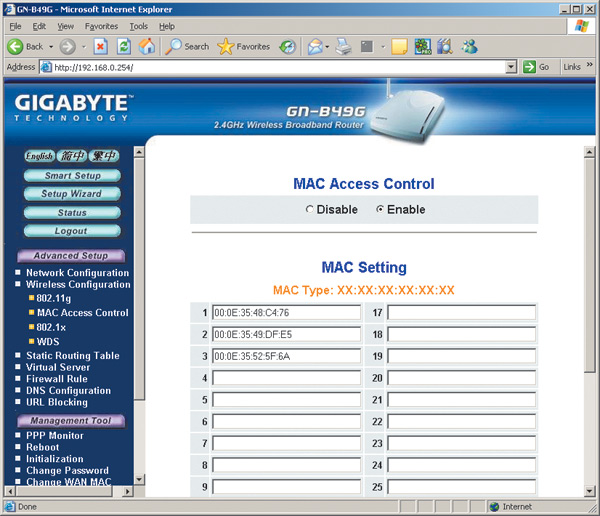Open the Edit menu
This screenshot has height=516, width=600.
point(39,26)
